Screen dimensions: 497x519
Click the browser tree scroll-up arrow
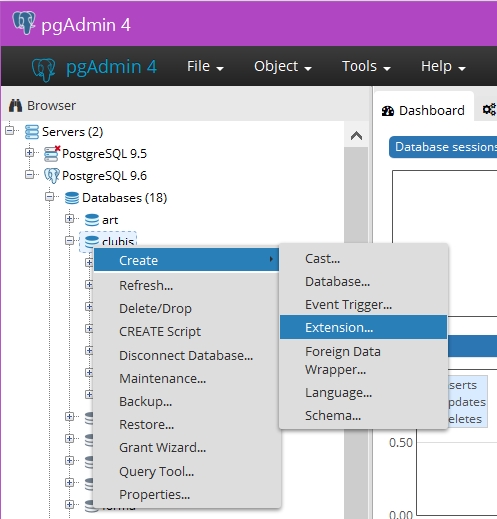pos(356,136)
